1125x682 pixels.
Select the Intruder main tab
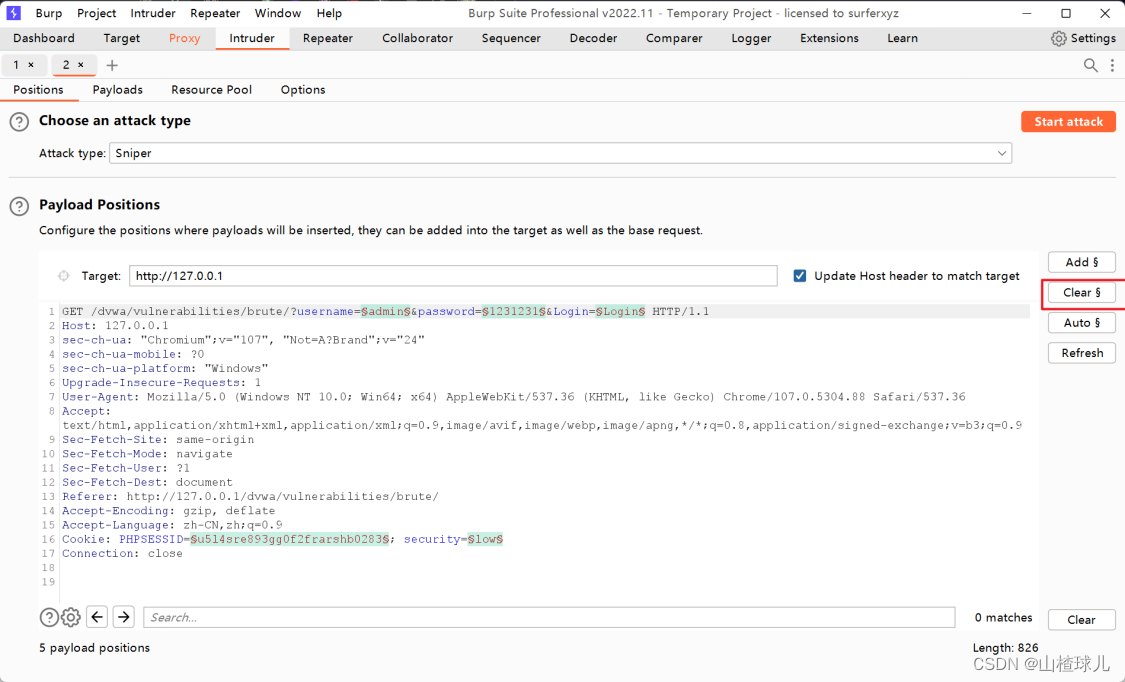(252, 38)
